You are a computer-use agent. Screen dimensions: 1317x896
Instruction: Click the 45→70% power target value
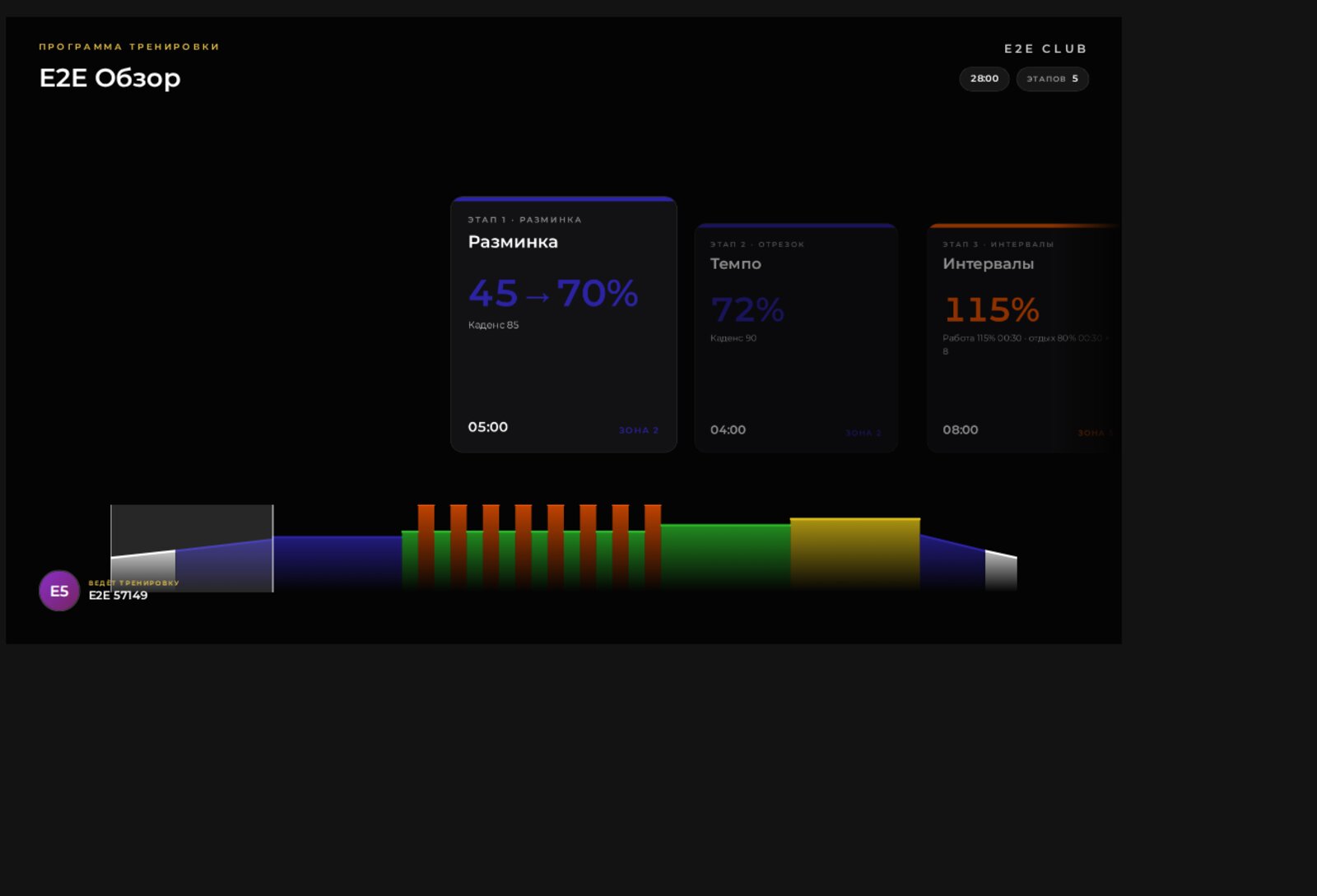pyautogui.click(x=553, y=293)
